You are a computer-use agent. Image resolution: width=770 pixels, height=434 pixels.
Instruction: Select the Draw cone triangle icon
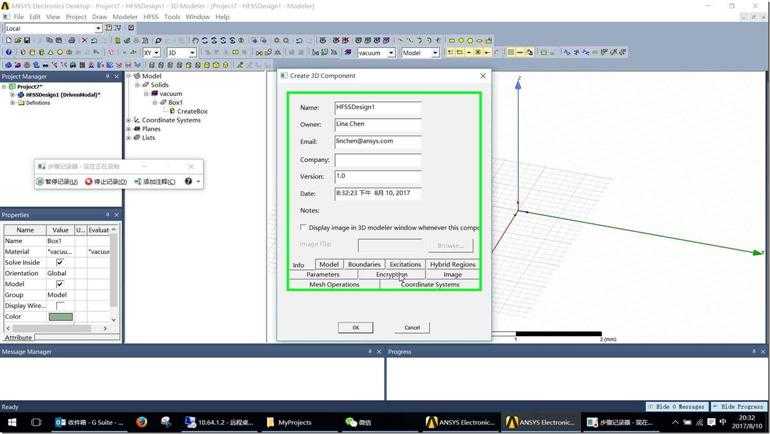[x=51, y=52]
